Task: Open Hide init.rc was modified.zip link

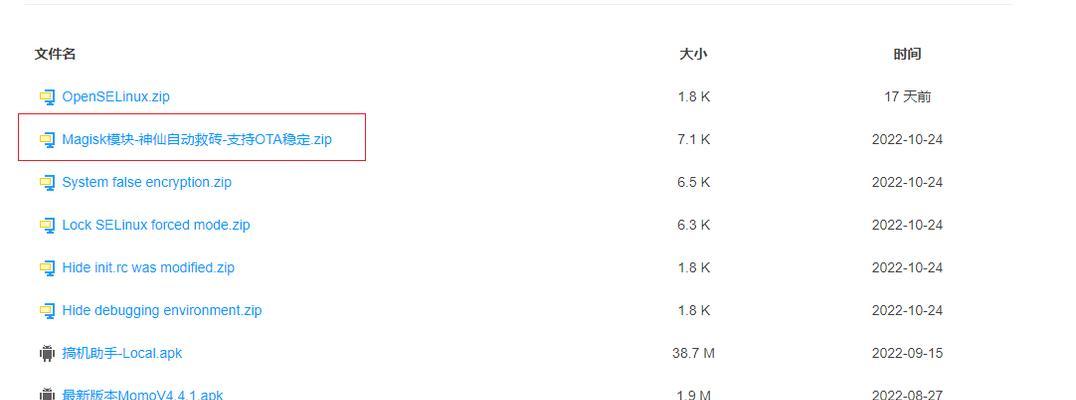Action: pos(148,268)
